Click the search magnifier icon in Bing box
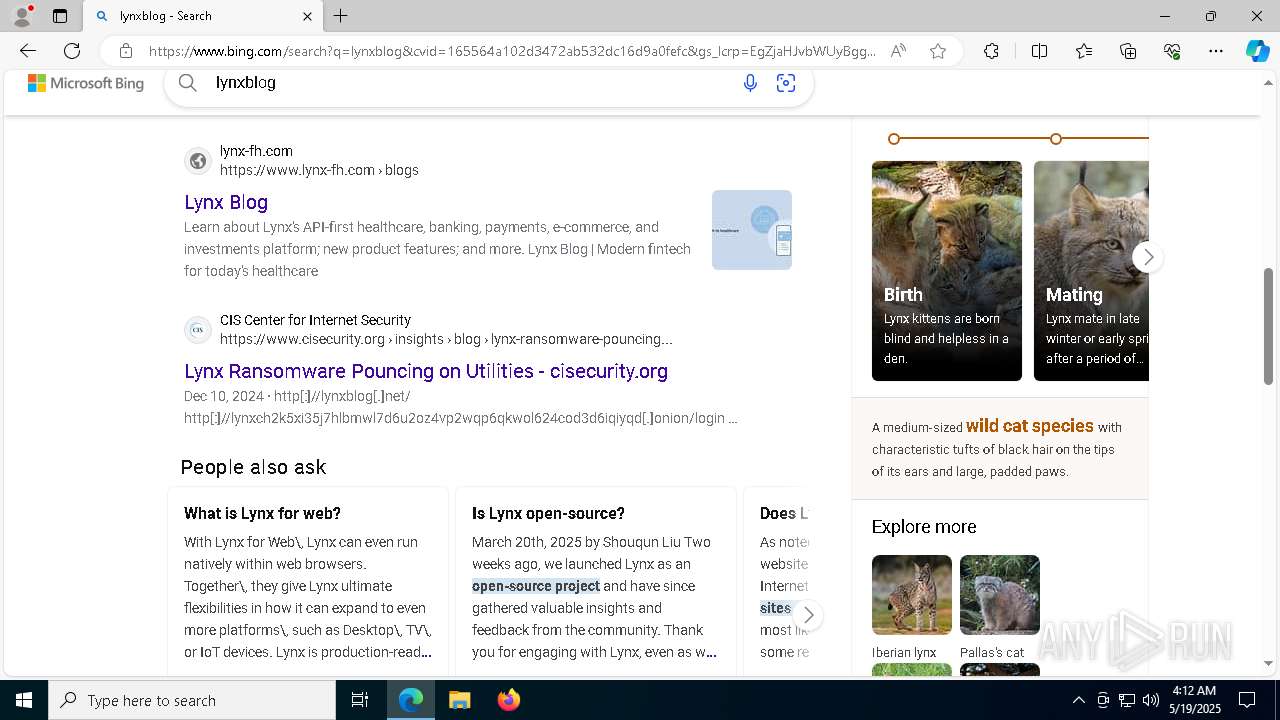The image size is (1280, 720). (x=187, y=83)
